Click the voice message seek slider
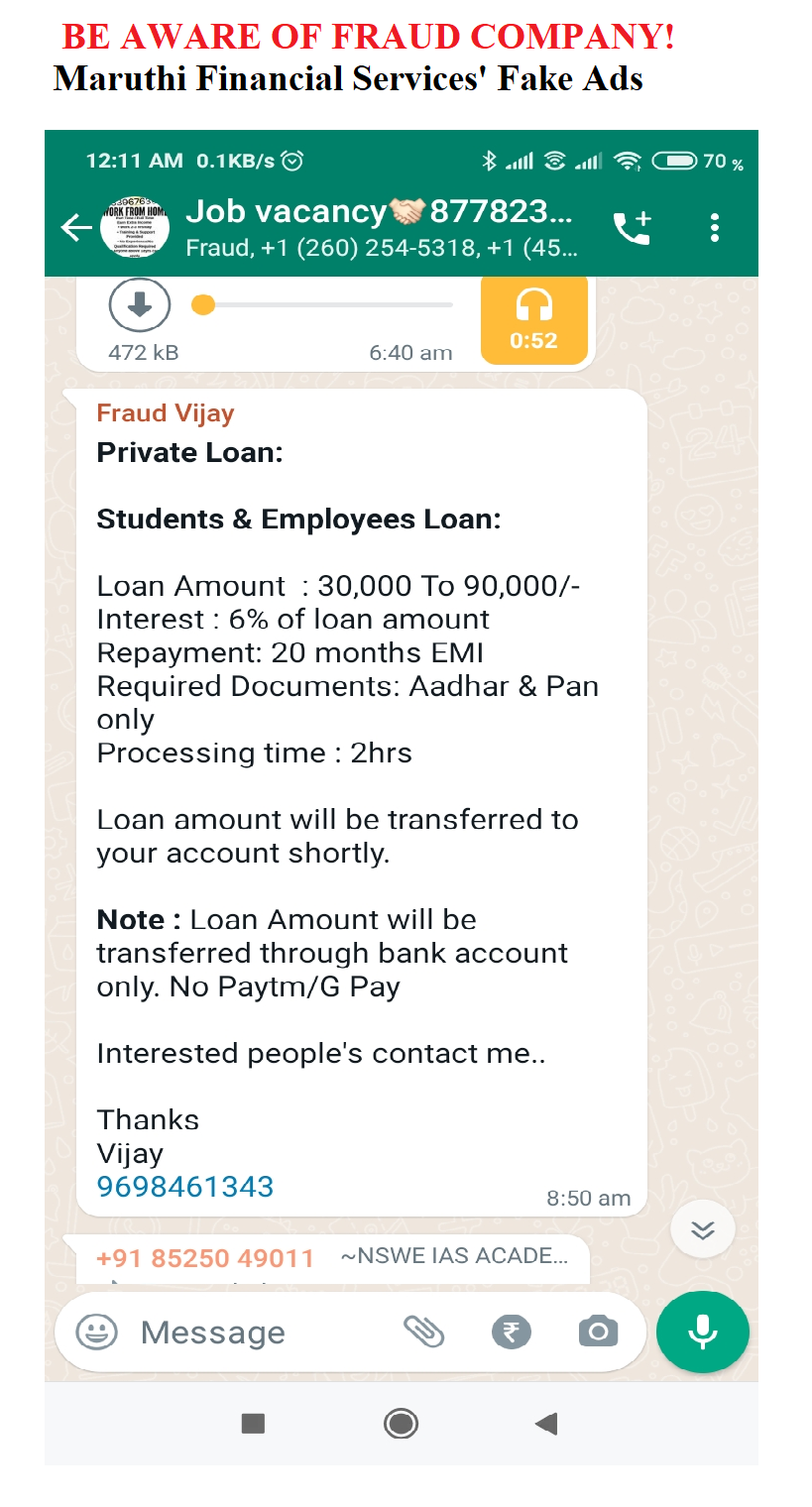The height and width of the screenshot is (1507, 812). point(327,305)
